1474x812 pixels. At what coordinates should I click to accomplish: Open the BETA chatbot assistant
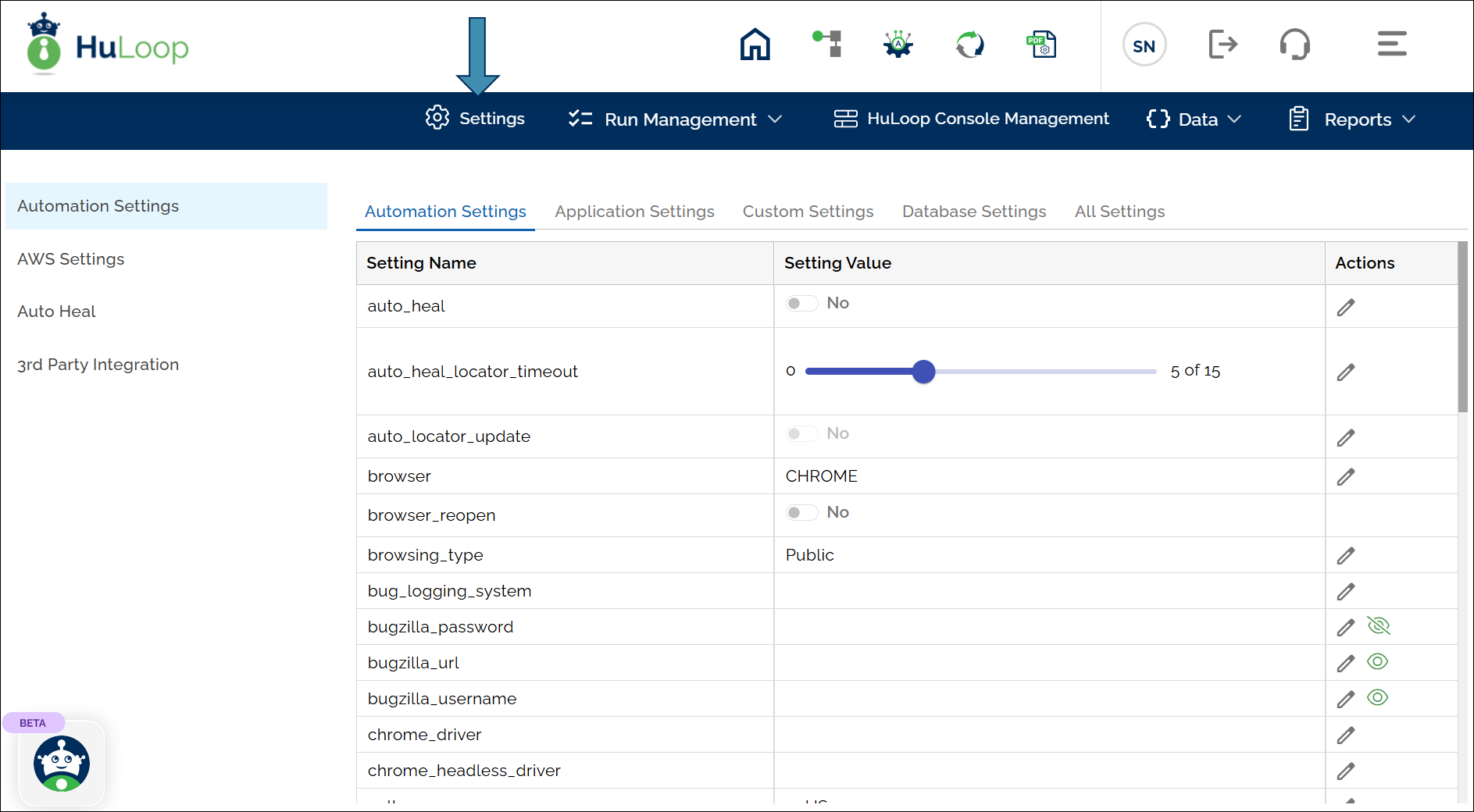click(61, 764)
